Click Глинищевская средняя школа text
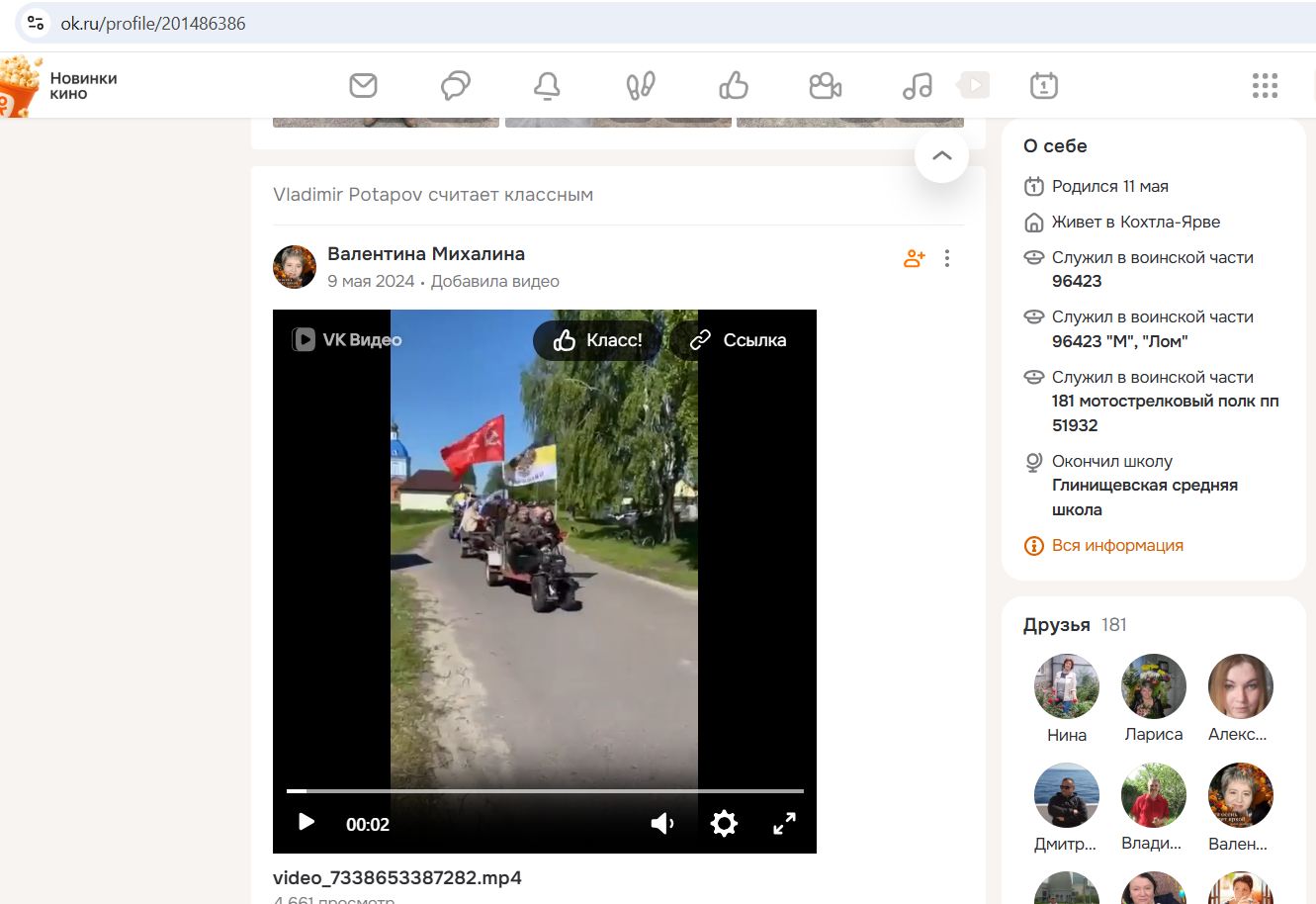The image size is (1316, 904). click(x=1145, y=497)
